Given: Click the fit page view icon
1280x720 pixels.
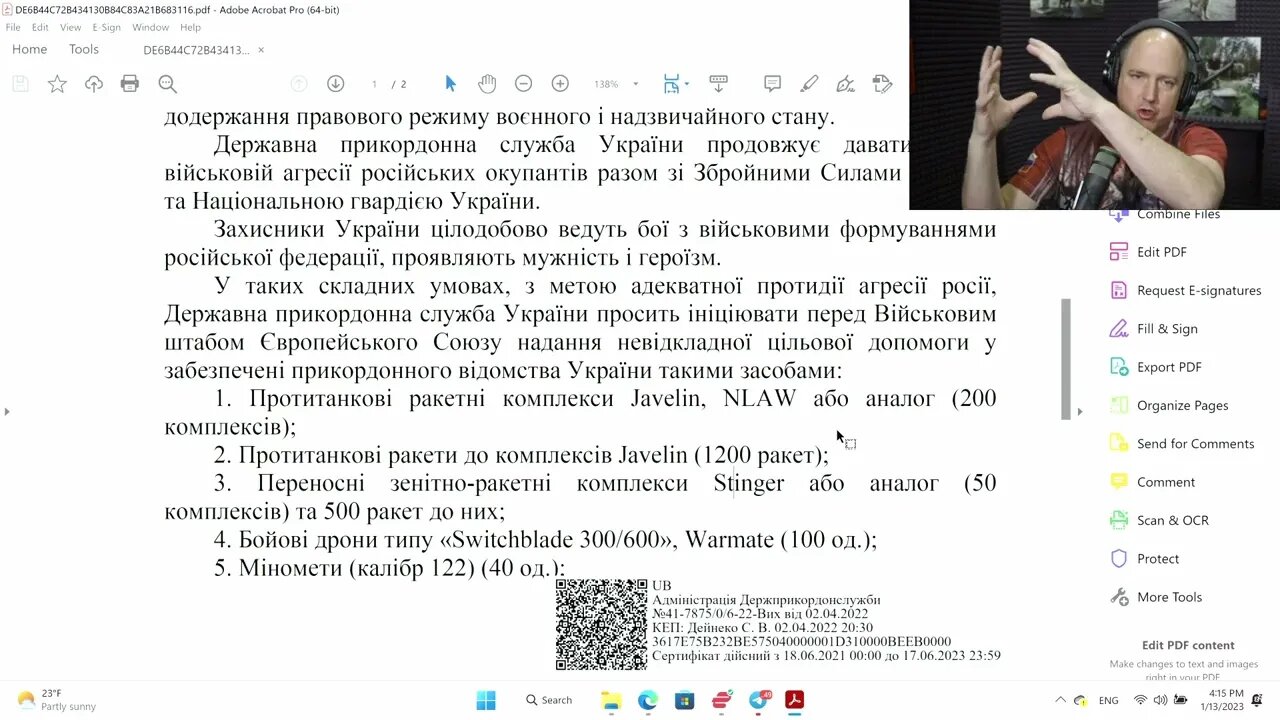Looking at the screenshot, I should (672, 84).
